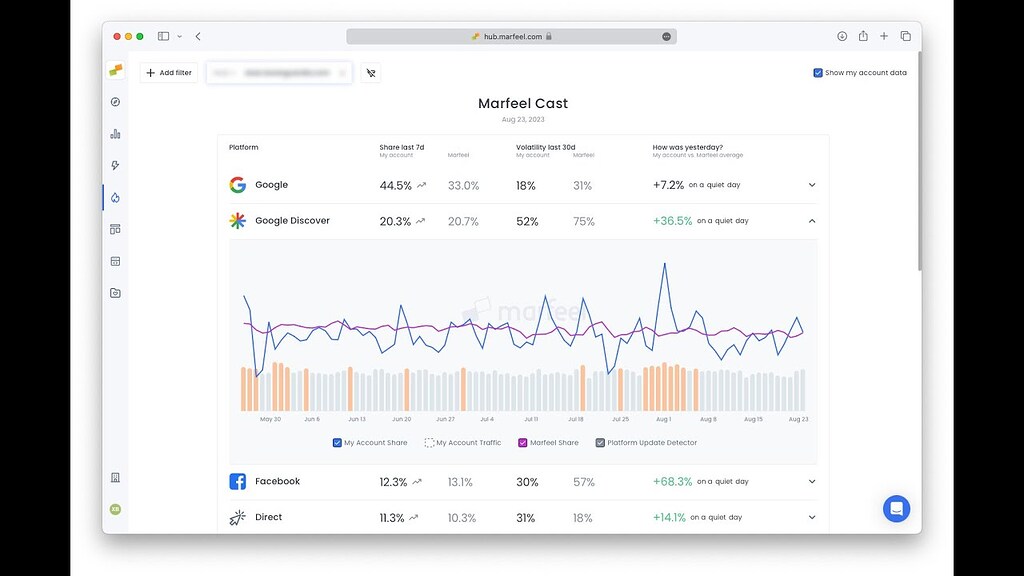Image resolution: width=1024 pixels, height=576 pixels.
Task: Click the Add filter button
Action: [168, 72]
